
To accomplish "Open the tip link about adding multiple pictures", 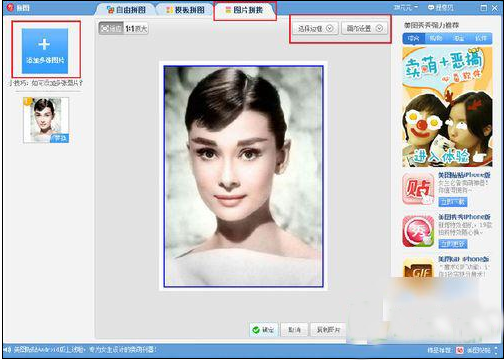I will click(46, 83).
